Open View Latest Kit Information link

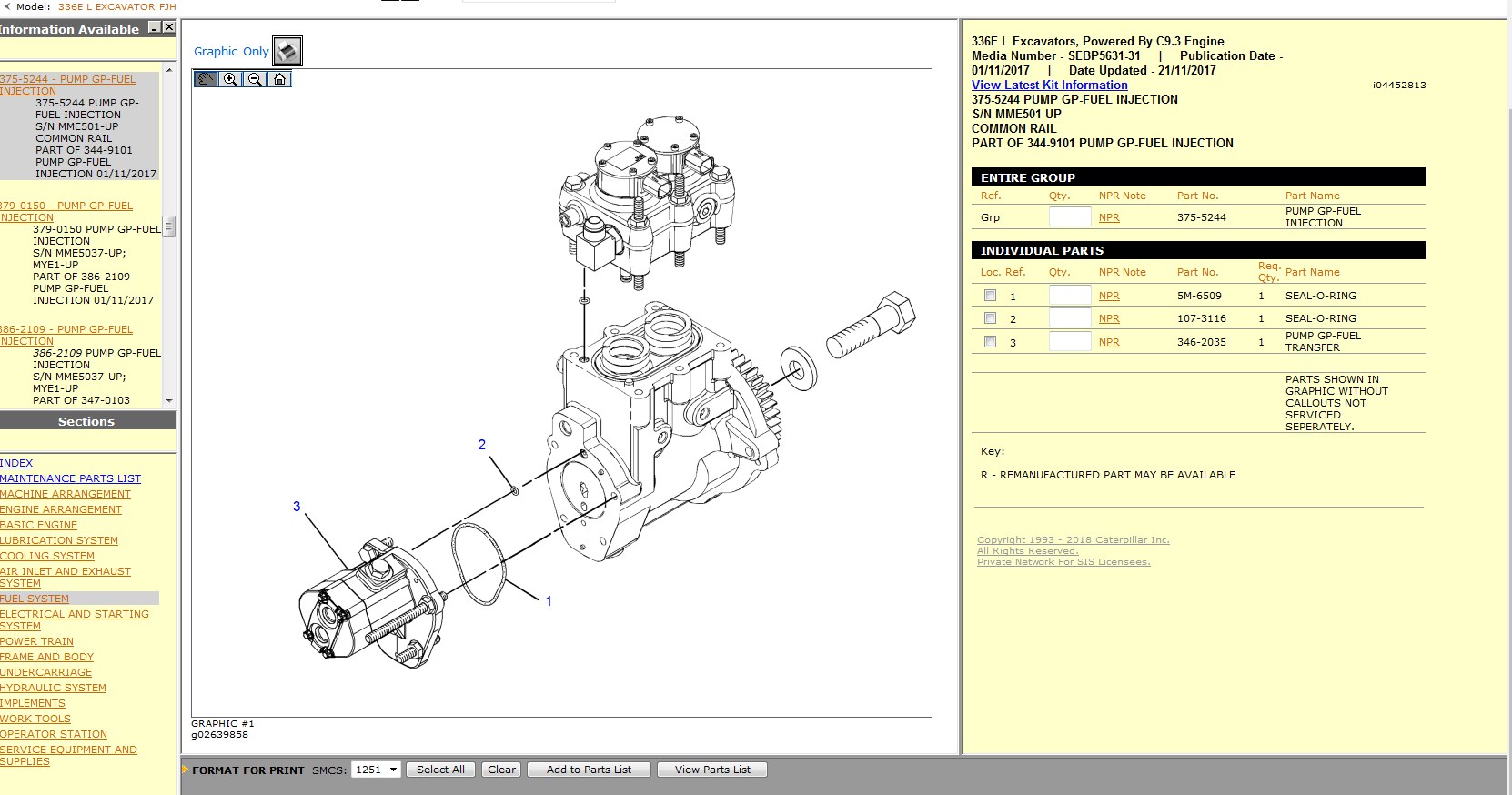point(1049,85)
